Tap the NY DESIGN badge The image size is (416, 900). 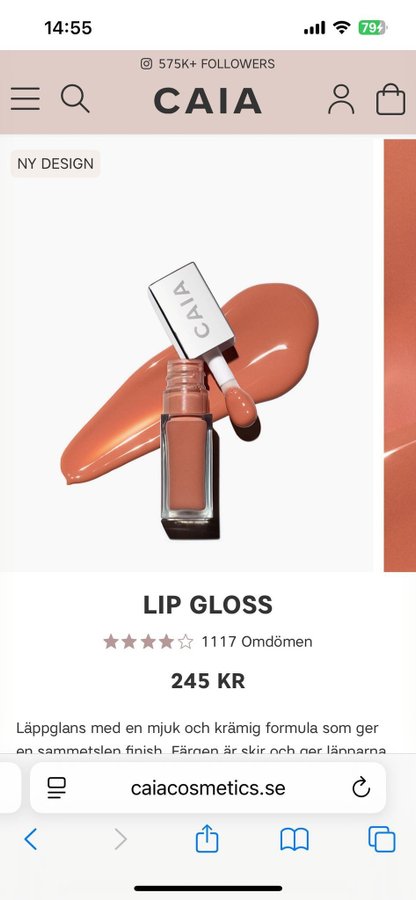pyautogui.click(x=55, y=164)
